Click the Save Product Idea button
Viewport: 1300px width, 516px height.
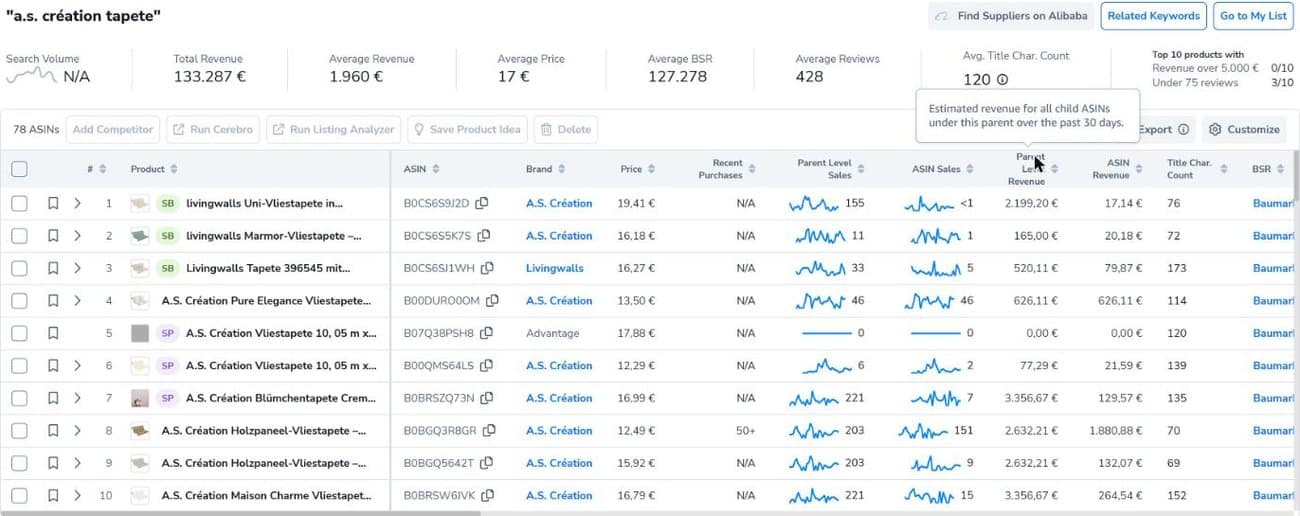click(x=466, y=129)
